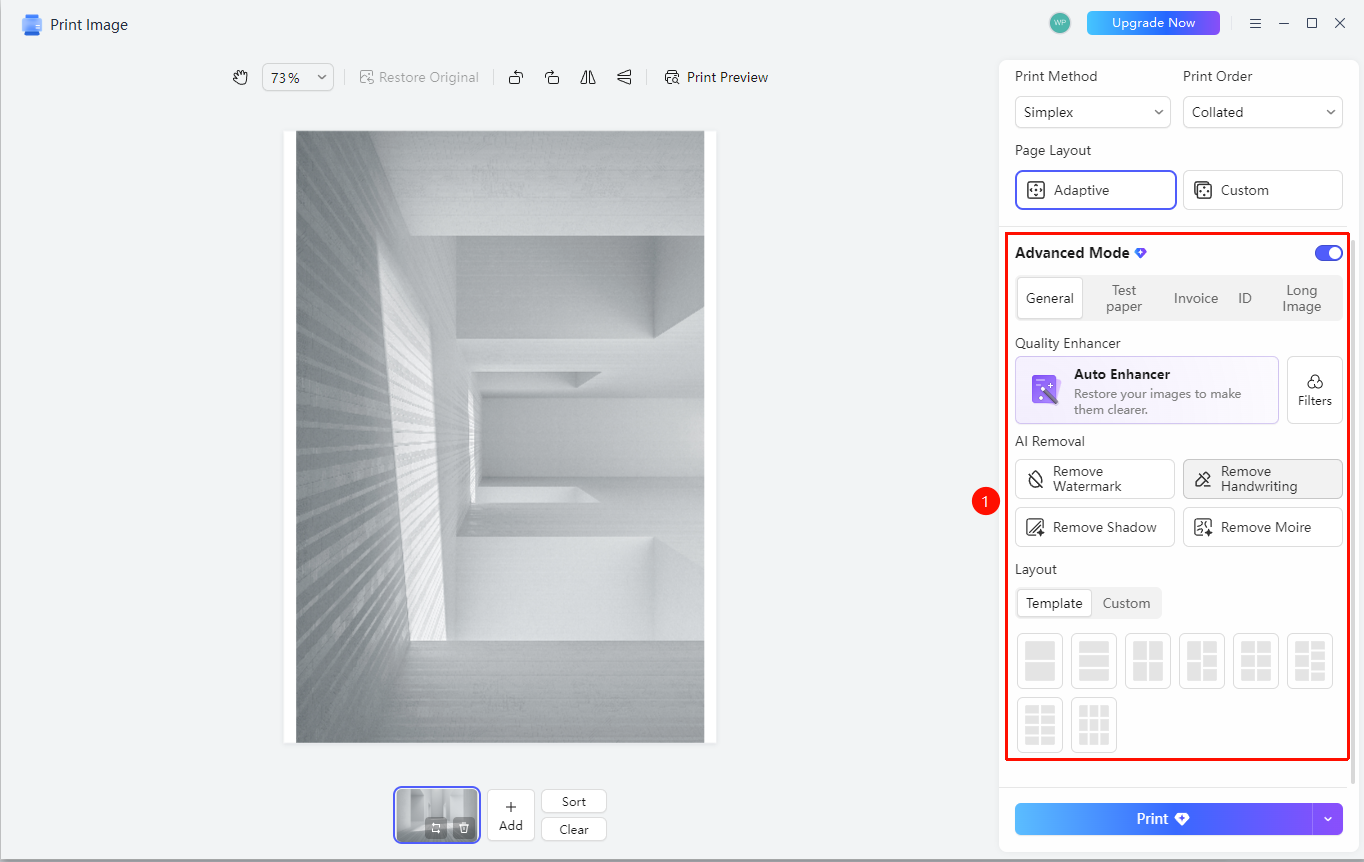
Task: Select General tab
Action: tap(1050, 298)
